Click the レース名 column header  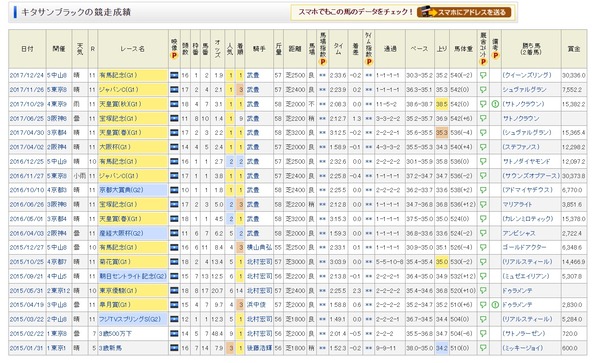(x=132, y=49)
